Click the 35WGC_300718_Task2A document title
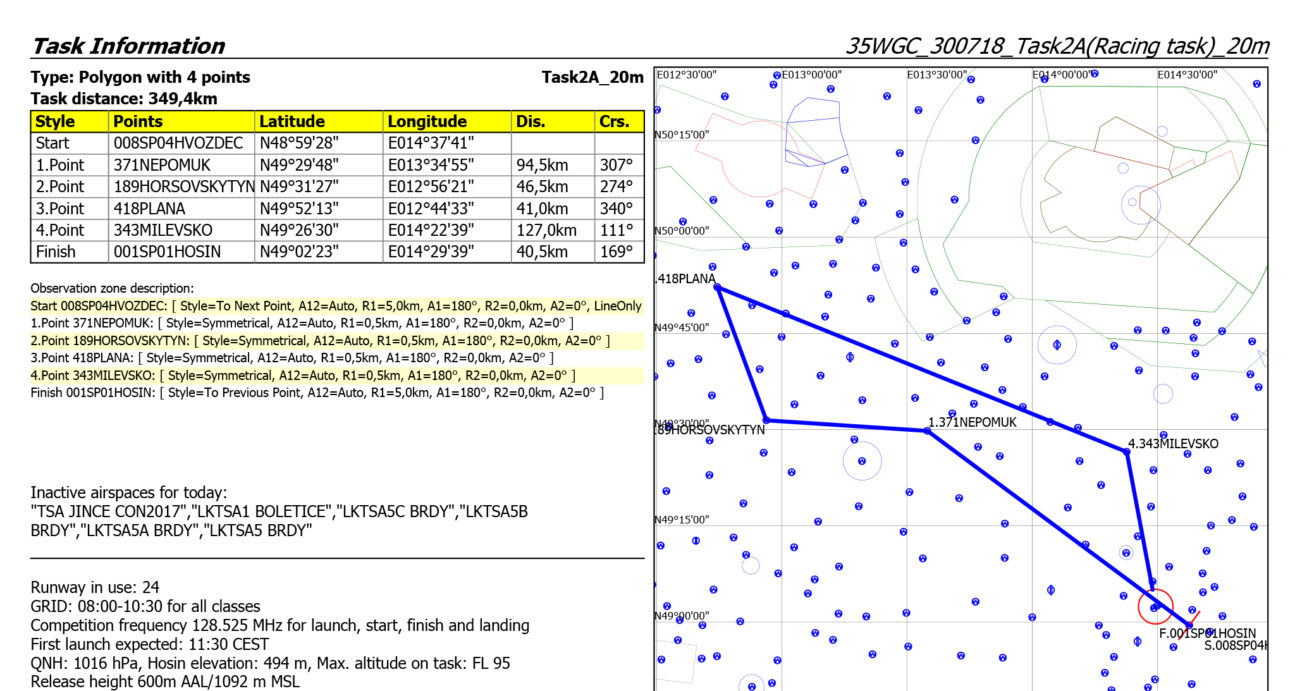 [x=1057, y=46]
